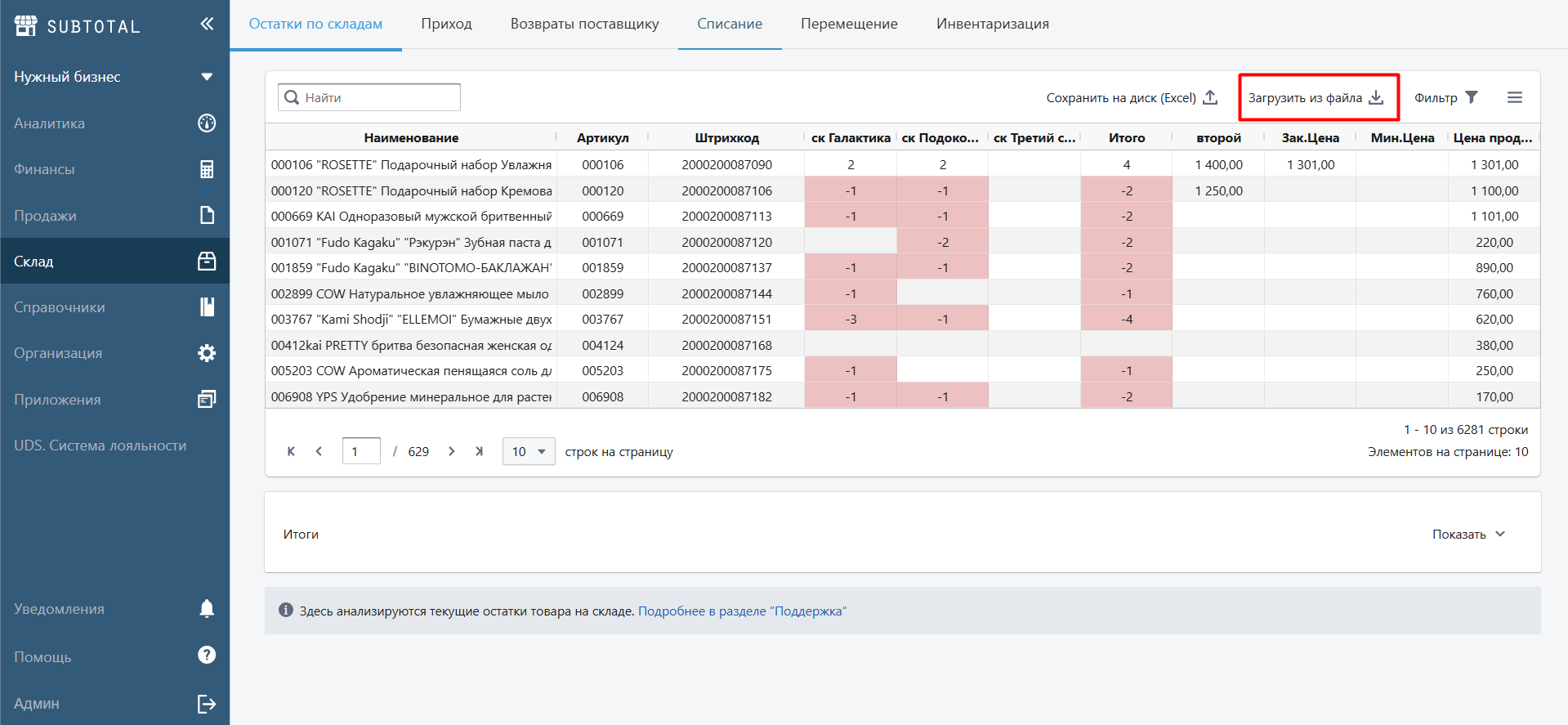Collapse the sidebar with double-chevron icon
This screenshot has height=725, width=1568.
pos(207,24)
